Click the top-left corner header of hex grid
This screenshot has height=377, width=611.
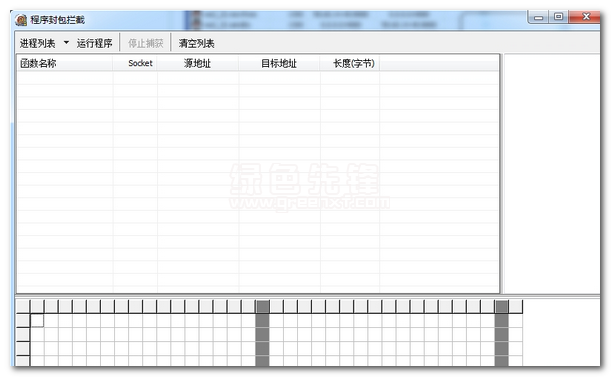[23, 306]
